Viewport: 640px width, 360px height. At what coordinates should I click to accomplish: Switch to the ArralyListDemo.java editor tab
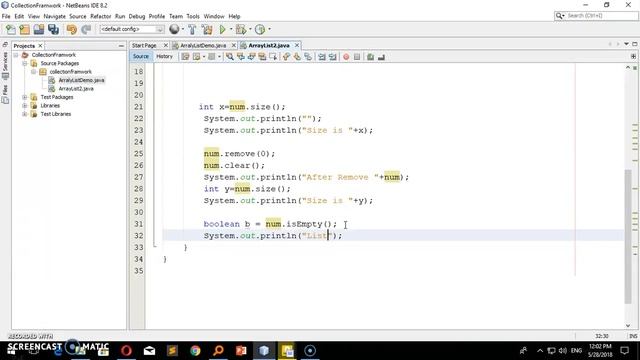point(203,45)
